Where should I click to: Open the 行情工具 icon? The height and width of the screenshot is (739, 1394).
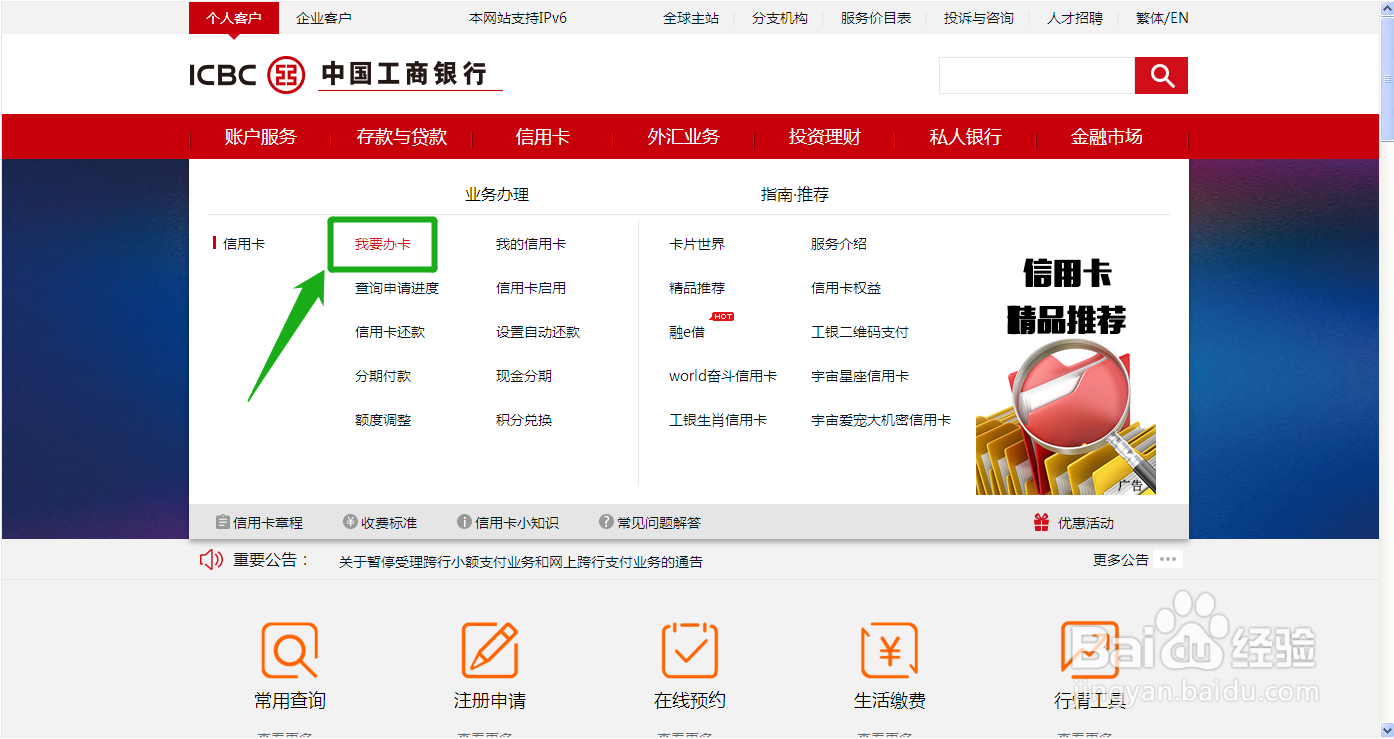1090,650
